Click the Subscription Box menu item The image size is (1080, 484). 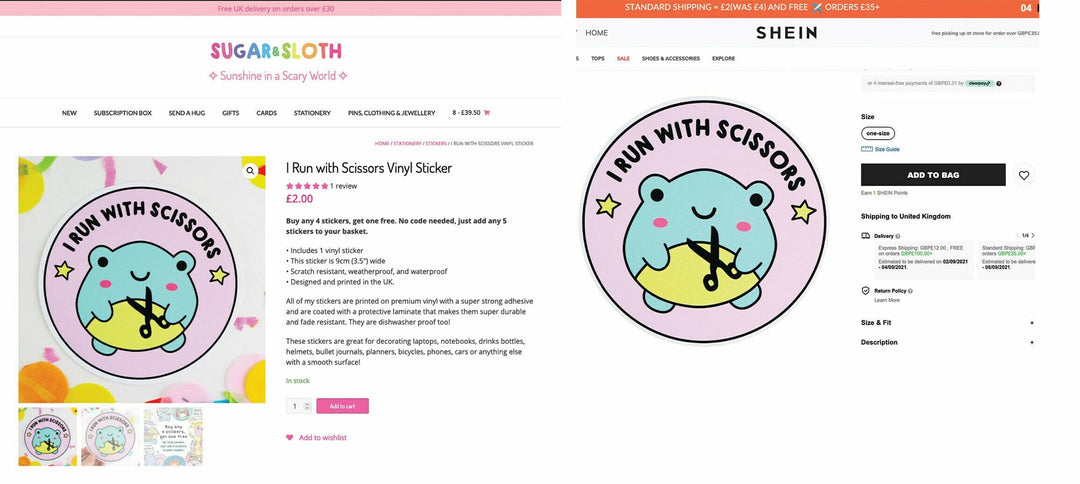(x=123, y=113)
